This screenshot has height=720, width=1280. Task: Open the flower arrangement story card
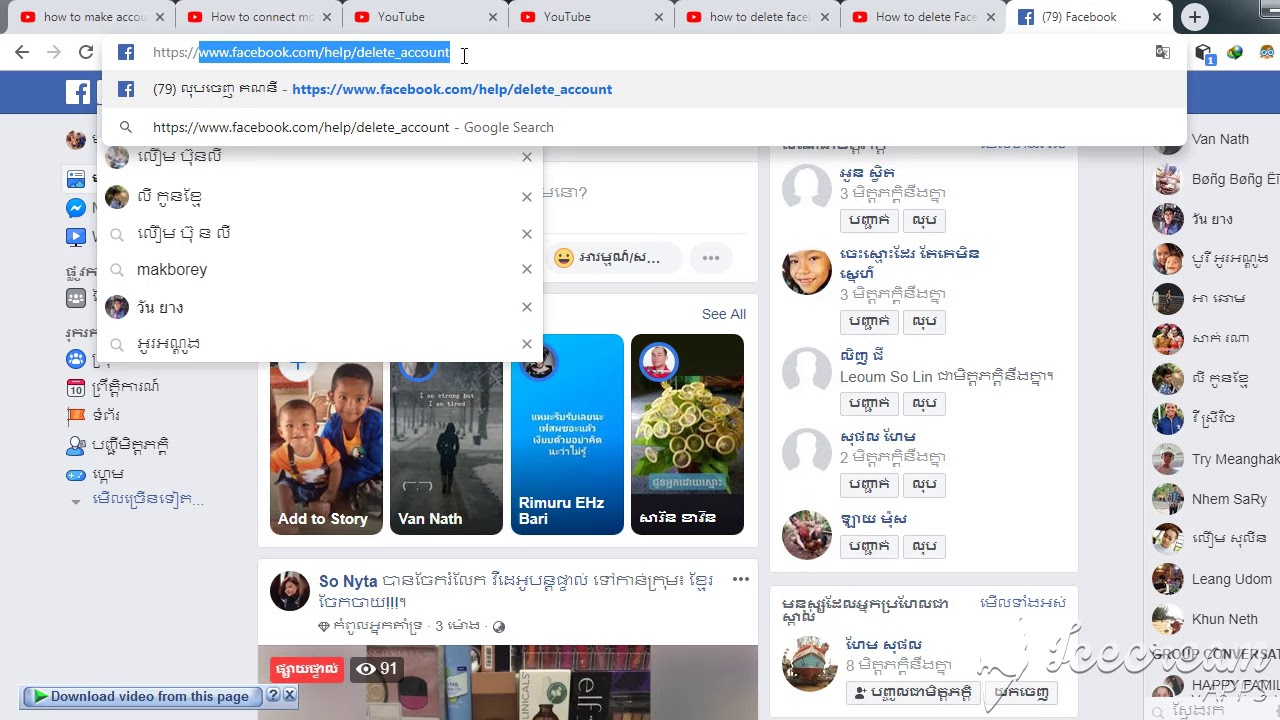click(x=687, y=435)
